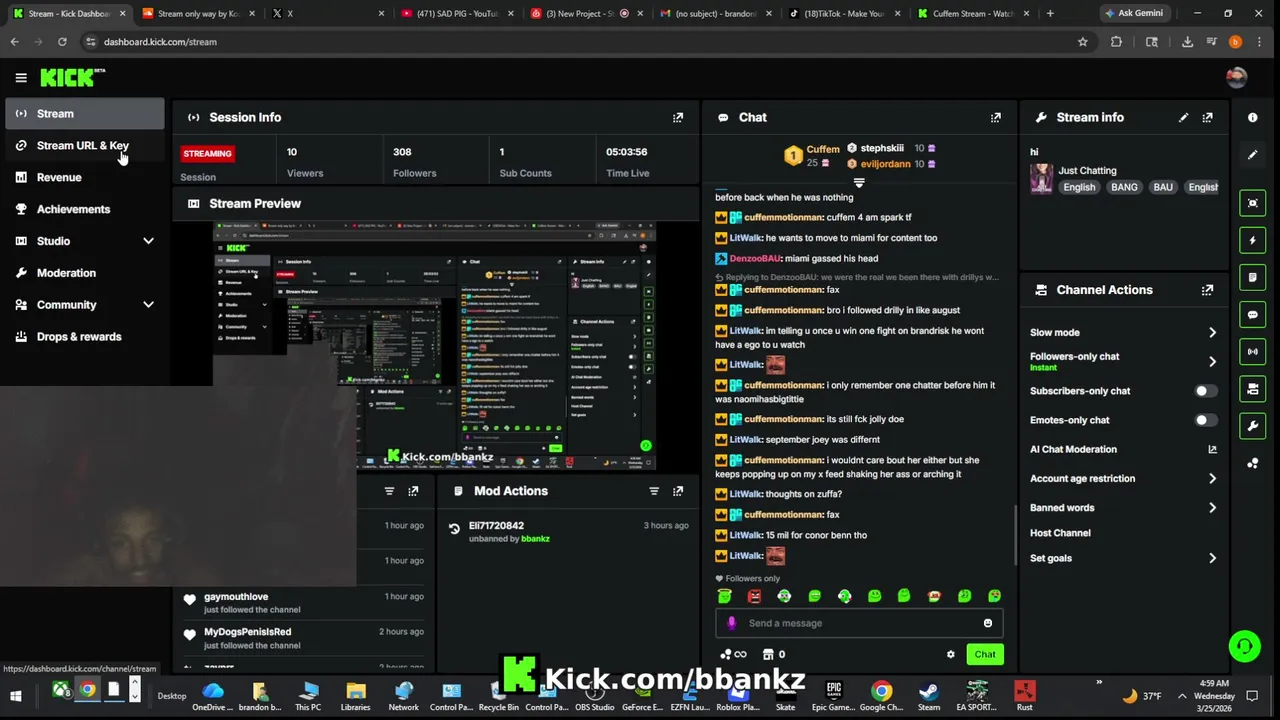Collapse the chat leaderboard arrow
This screenshot has height=720, width=1280.
(x=858, y=183)
